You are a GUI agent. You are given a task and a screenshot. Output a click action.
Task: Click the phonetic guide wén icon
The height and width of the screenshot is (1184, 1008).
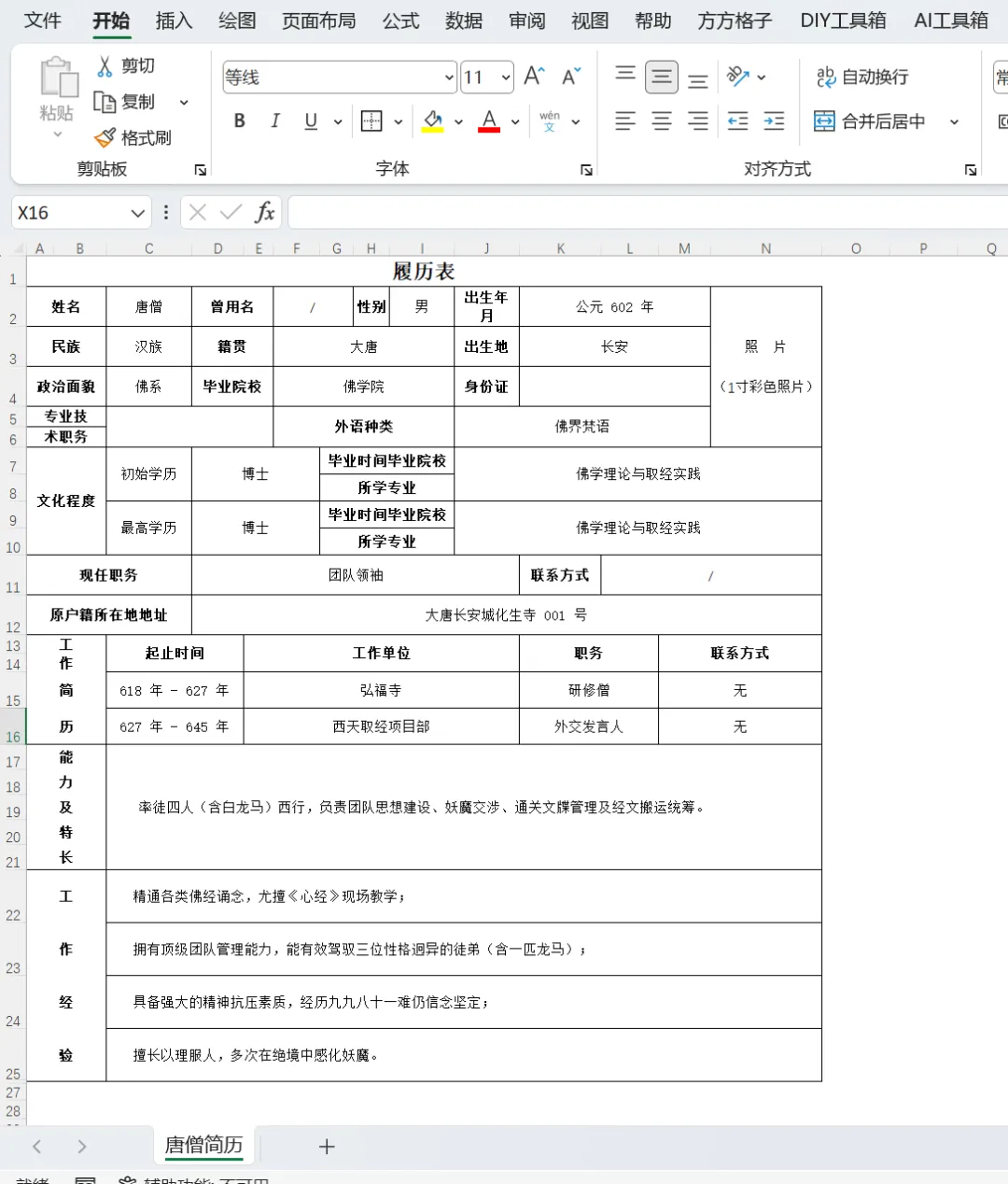550,120
